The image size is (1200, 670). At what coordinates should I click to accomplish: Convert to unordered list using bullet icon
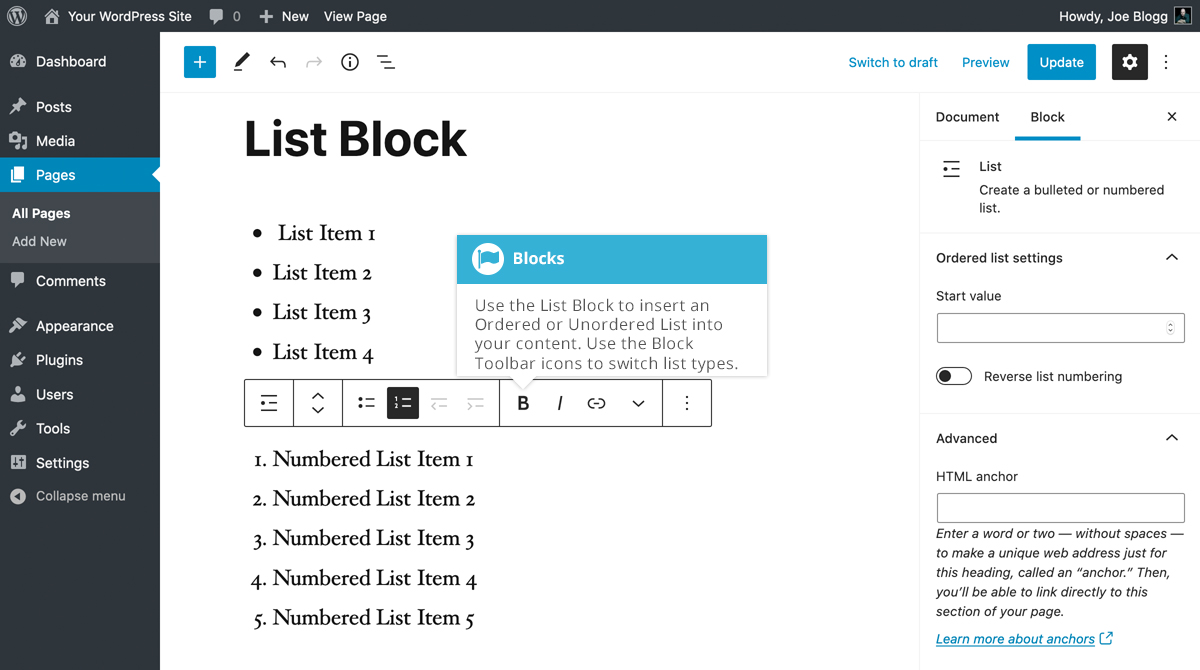point(366,402)
